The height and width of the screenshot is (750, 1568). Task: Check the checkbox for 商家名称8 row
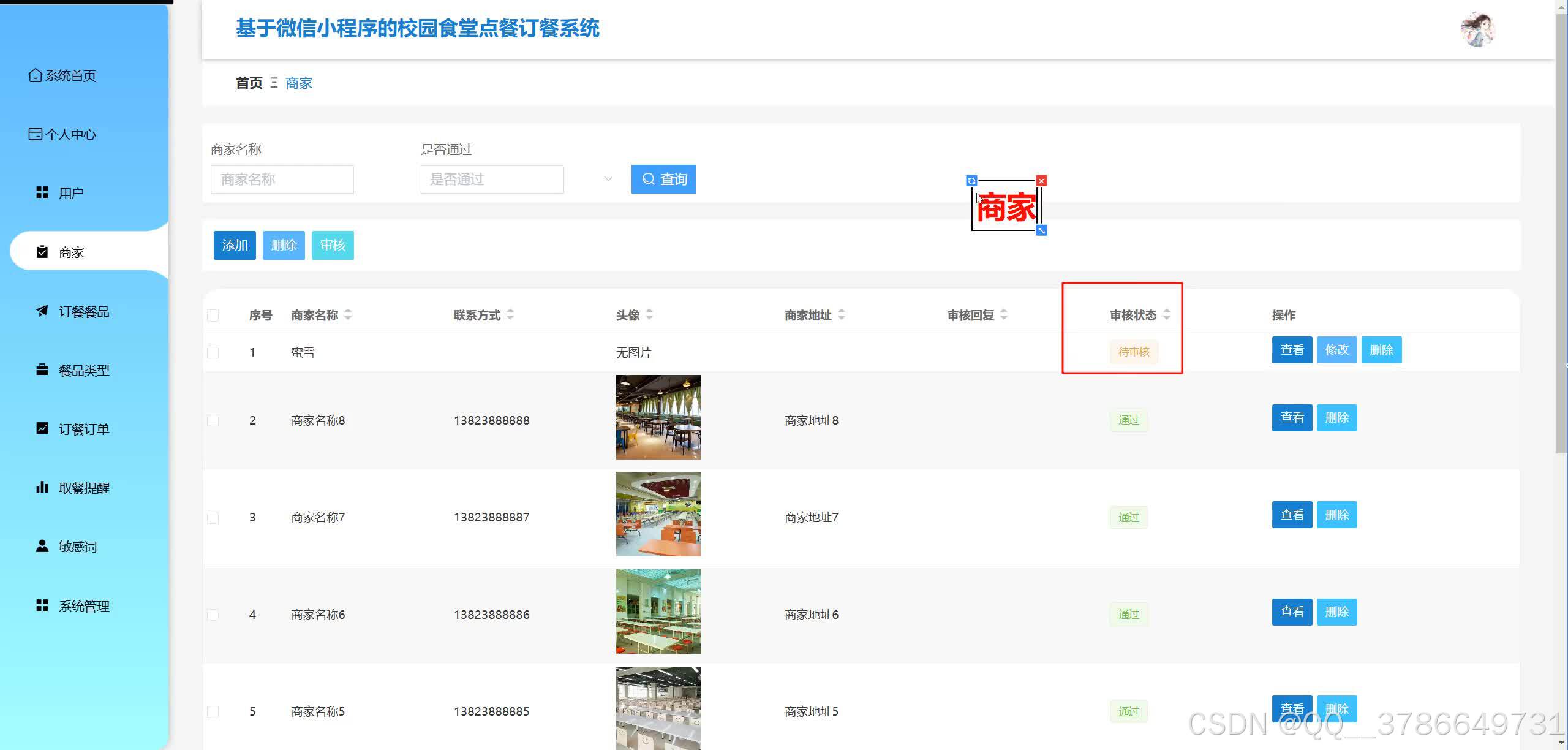pos(213,420)
